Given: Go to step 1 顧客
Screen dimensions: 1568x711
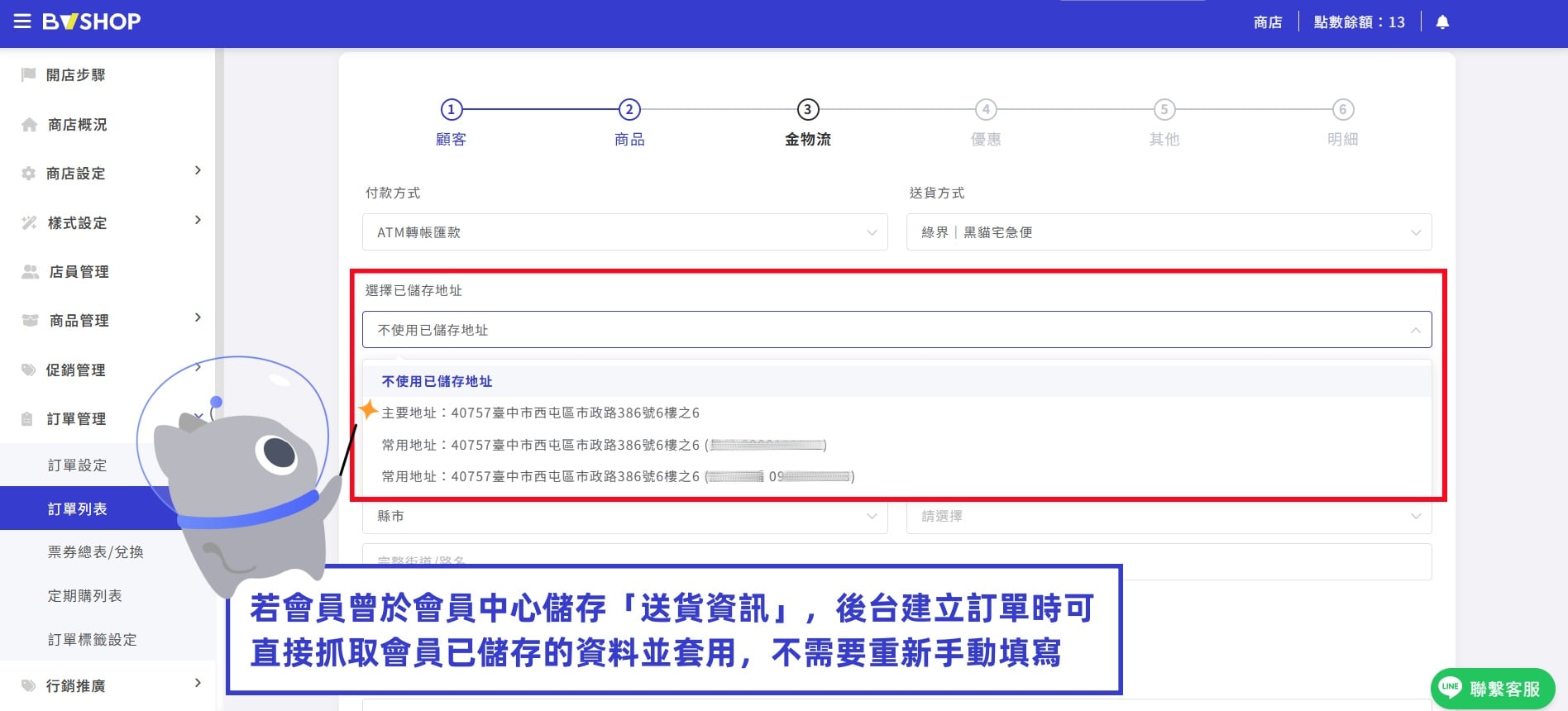Looking at the screenshot, I should click(x=451, y=122).
